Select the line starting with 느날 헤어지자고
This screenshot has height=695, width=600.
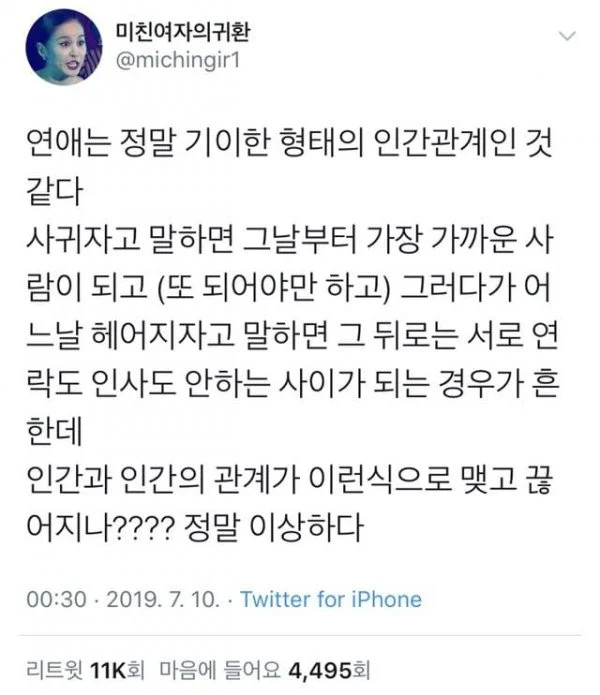pos(292,335)
